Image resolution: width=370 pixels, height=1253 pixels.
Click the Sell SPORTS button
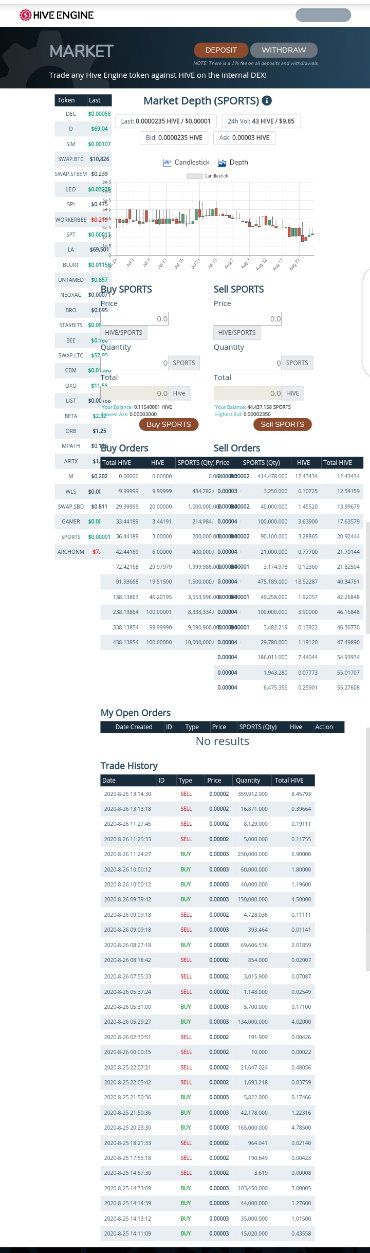pyautogui.click(x=283, y=424)
